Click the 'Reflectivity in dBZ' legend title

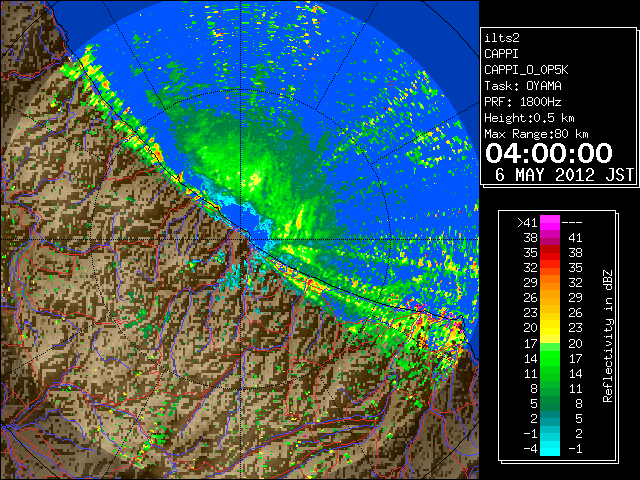point(608,336)
